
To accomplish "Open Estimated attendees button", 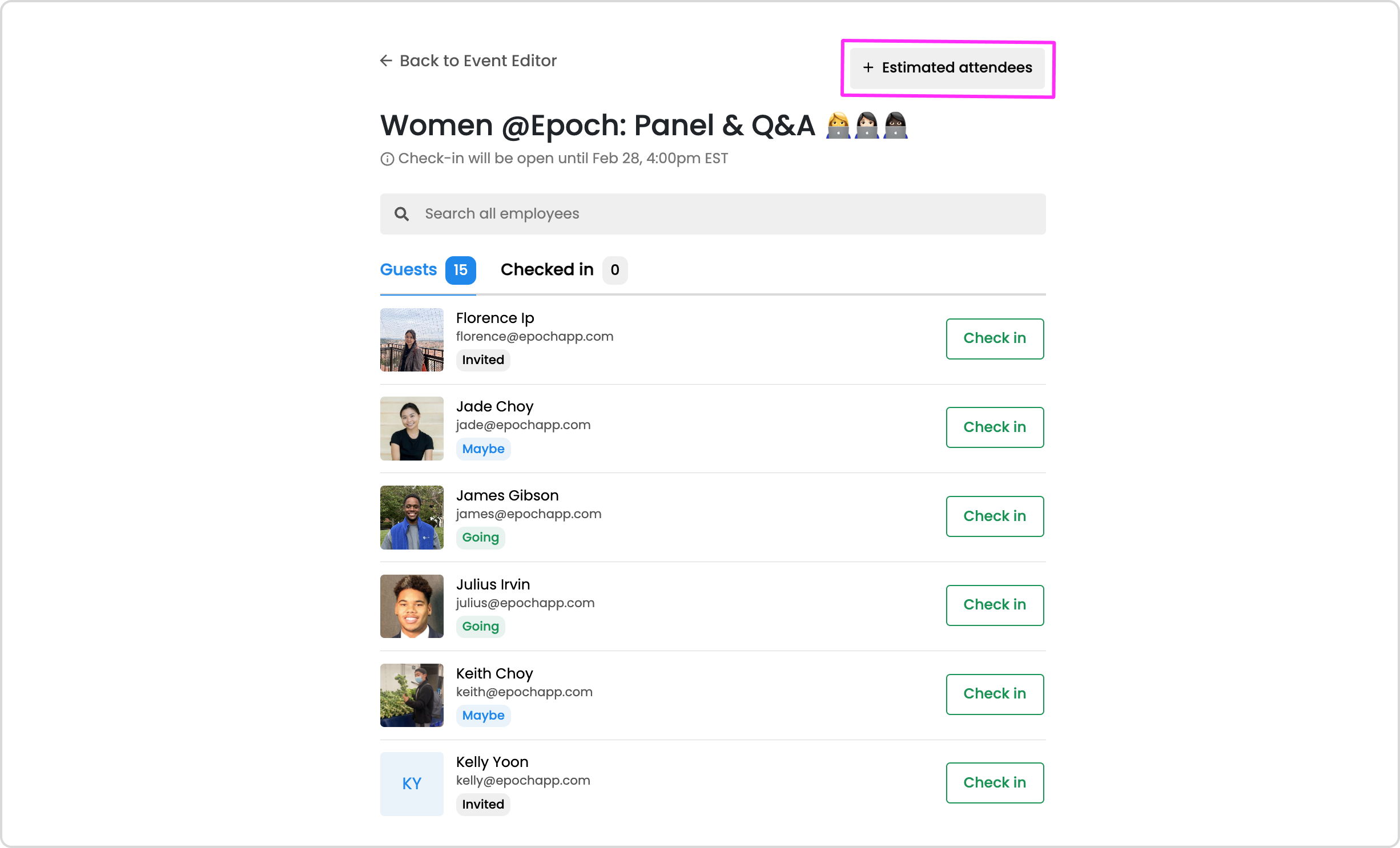I will 947,68.
